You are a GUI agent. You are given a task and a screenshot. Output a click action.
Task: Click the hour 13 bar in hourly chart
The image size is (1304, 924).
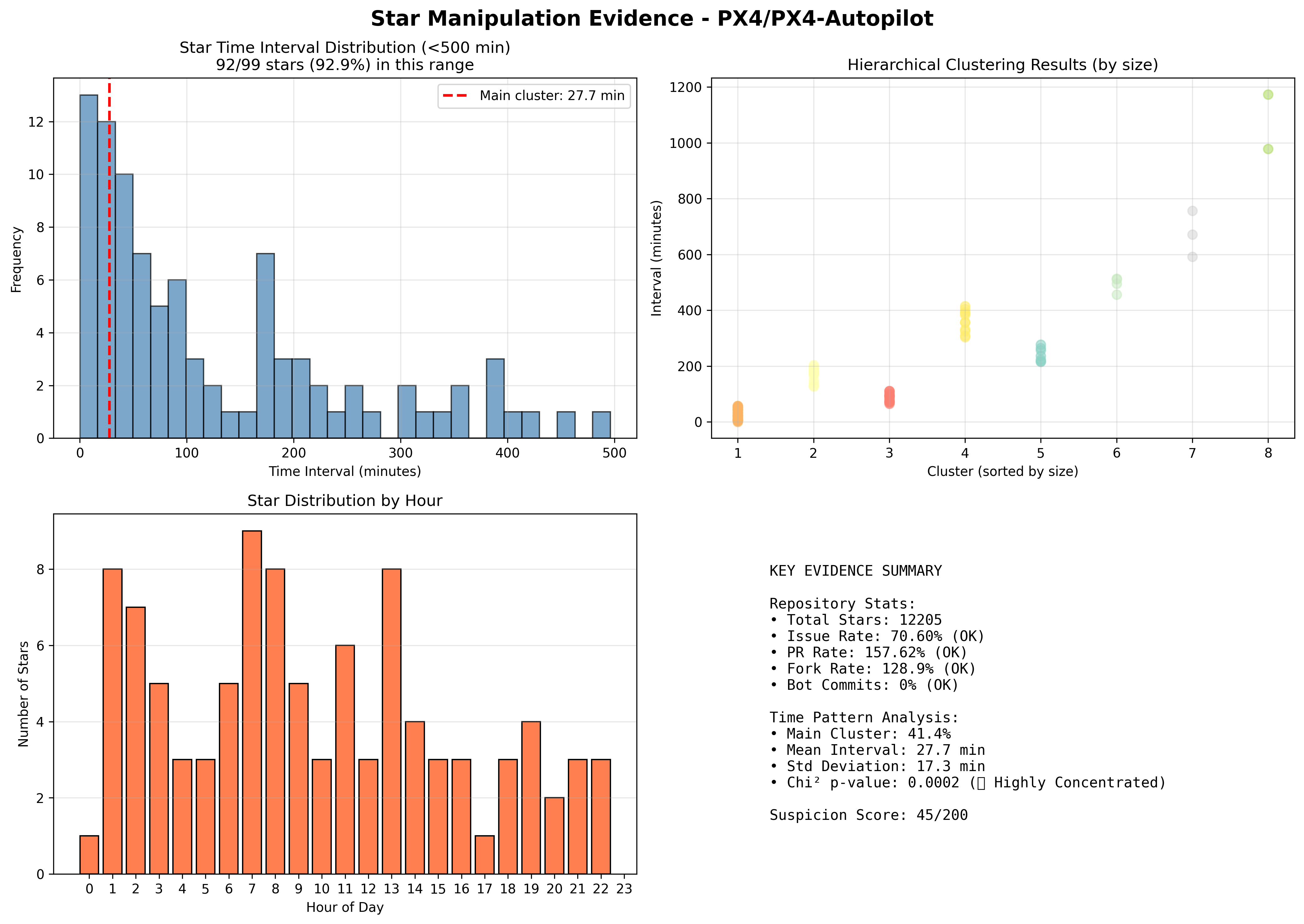[392, 721]
